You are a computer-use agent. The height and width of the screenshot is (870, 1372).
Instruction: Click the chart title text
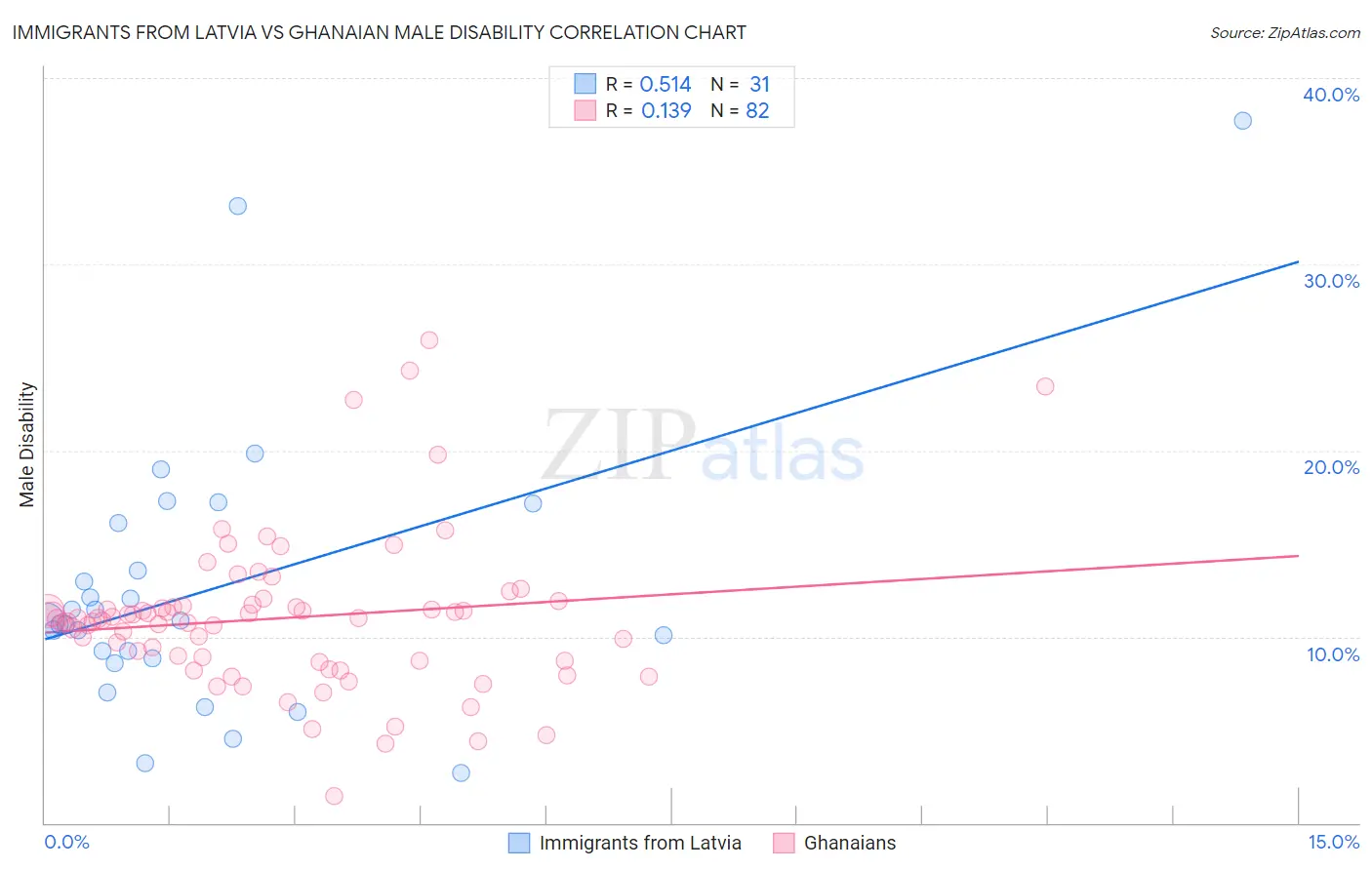click(x=379, y=33)
